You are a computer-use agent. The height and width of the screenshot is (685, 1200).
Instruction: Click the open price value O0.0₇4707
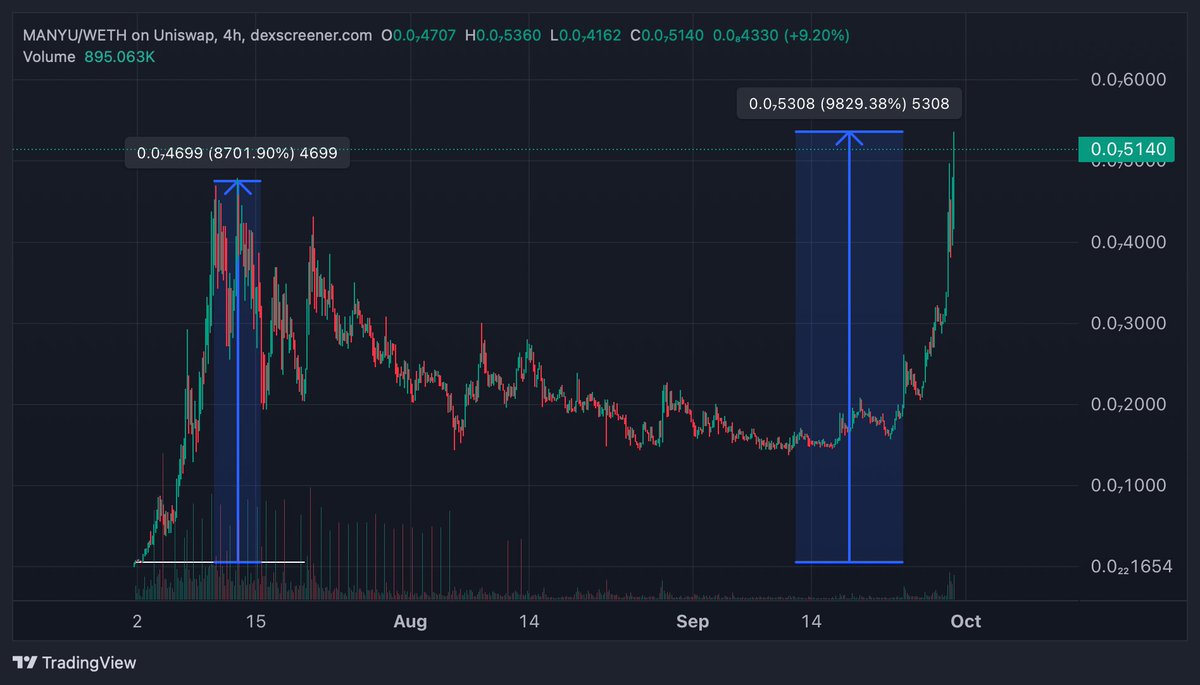coord(419,35)
